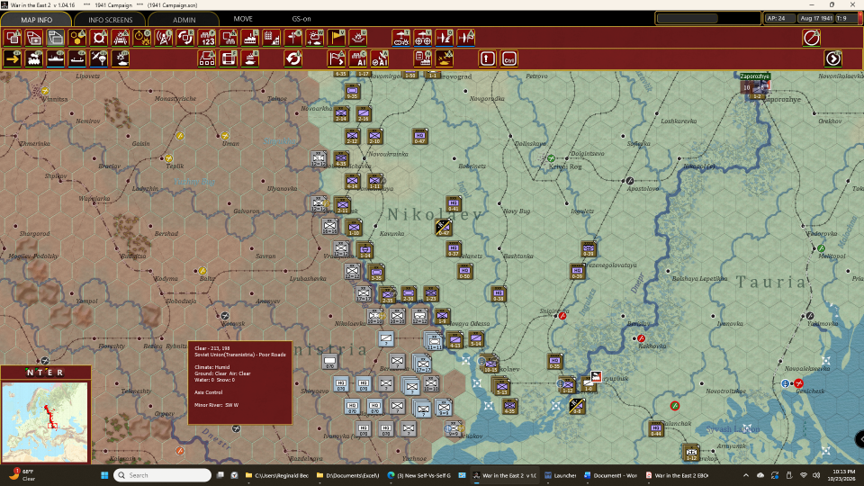Click the Aug 17 1941 date display
The width and height of the screenshot is (864, 486).
[816, 18]
